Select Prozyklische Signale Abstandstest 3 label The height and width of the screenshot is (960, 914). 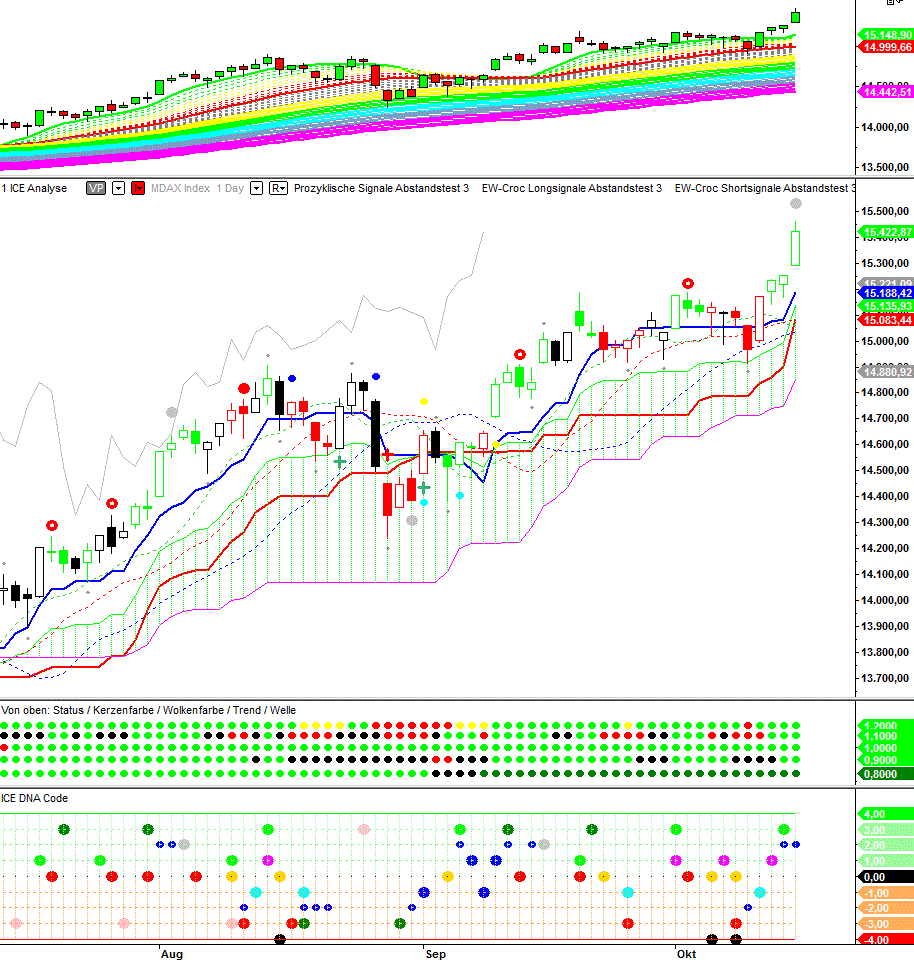(x=381, y=188)
